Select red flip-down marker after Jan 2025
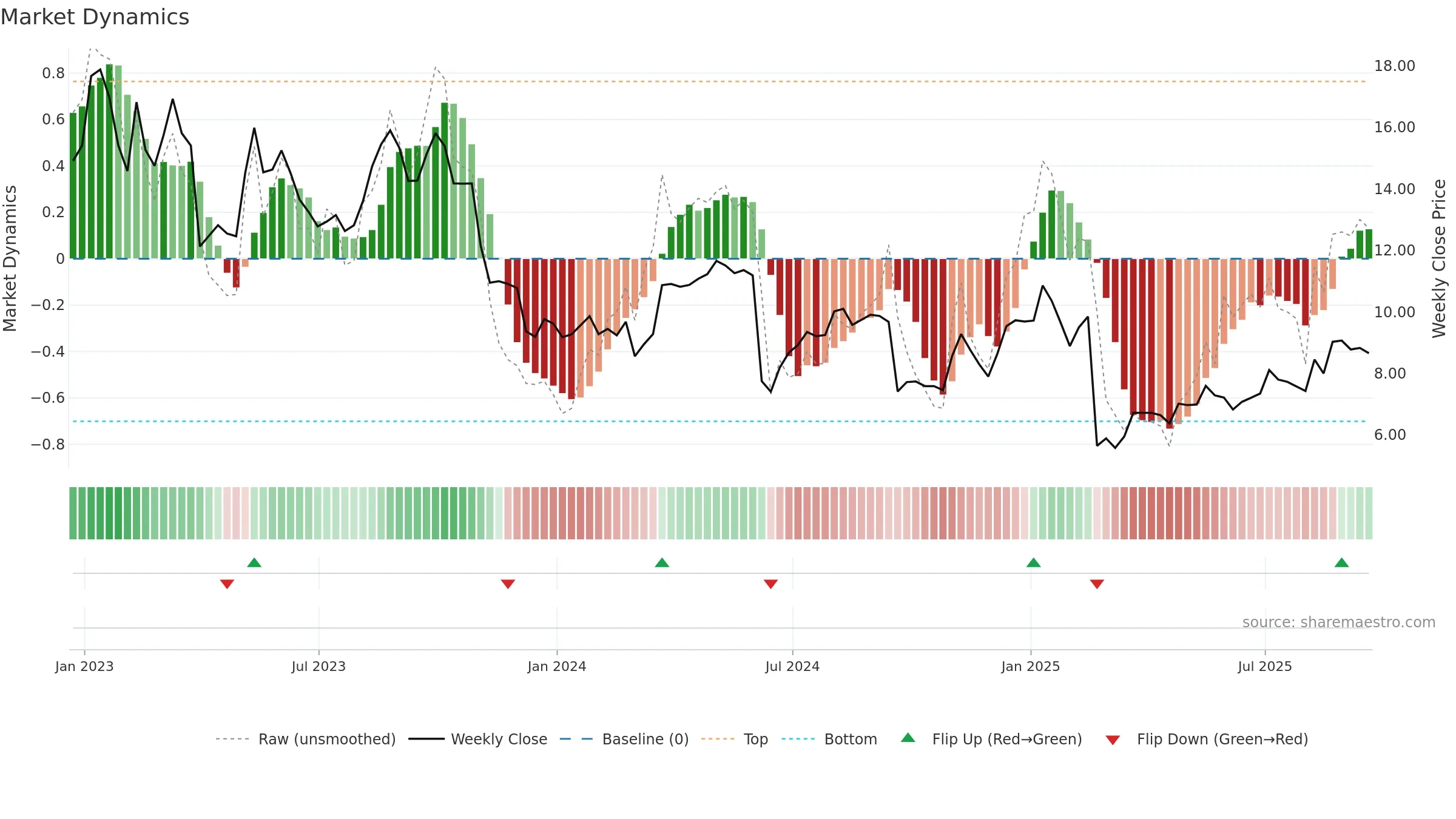Screen dimensions: 1456x819 pyautogui.click(x=1097, y=584)
